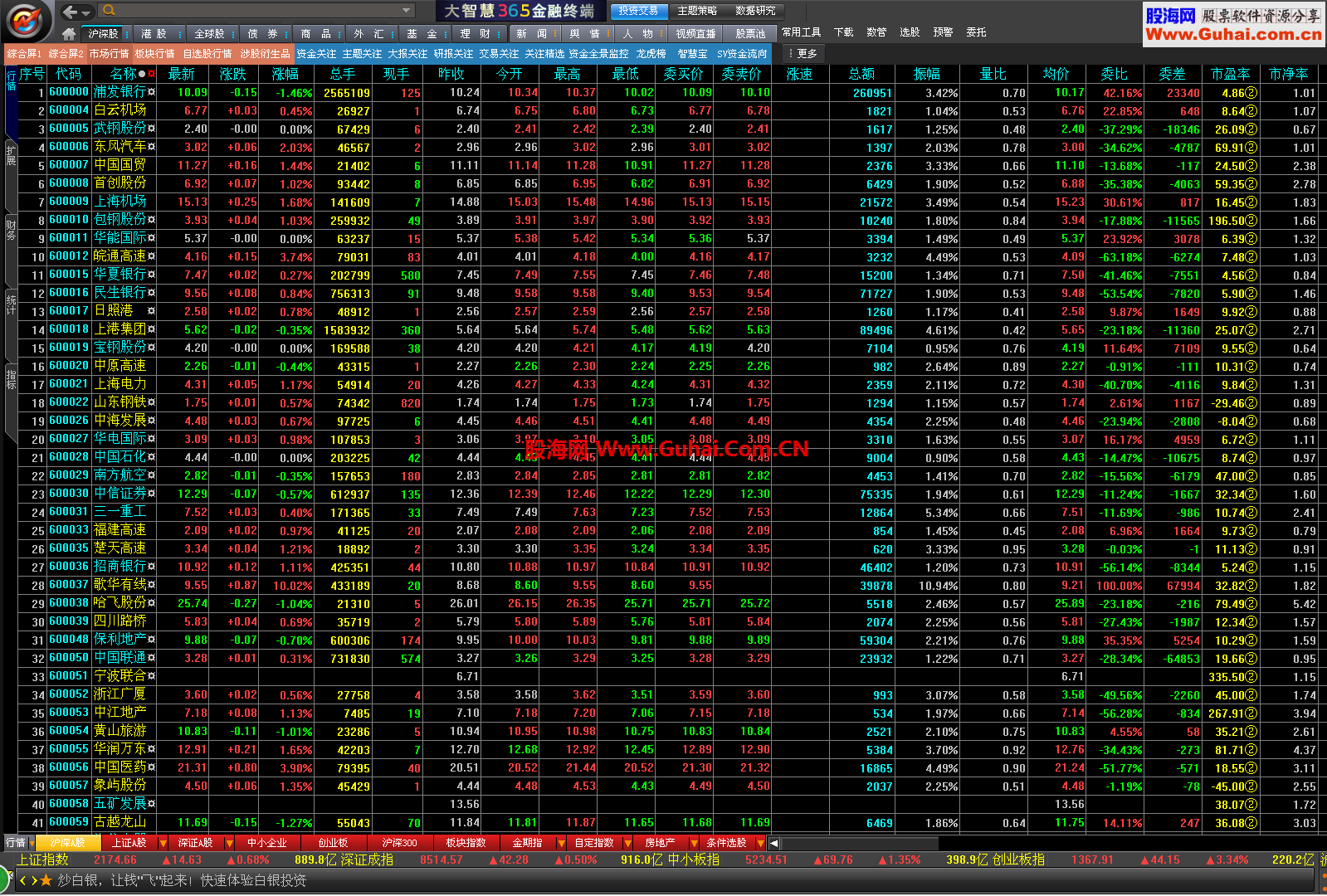
Task: Click the search magnifier icon
Action: pos(109,11)
